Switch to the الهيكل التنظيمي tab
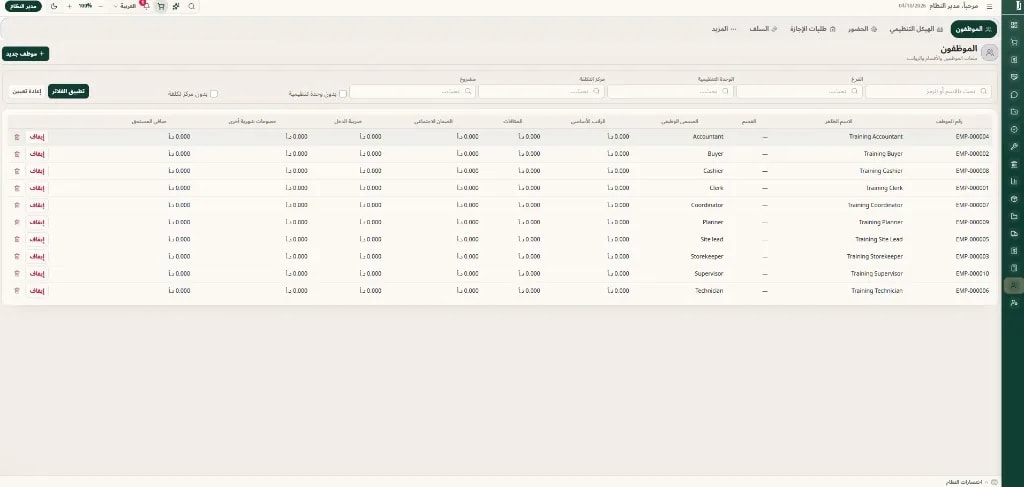 tap(918, 29)
